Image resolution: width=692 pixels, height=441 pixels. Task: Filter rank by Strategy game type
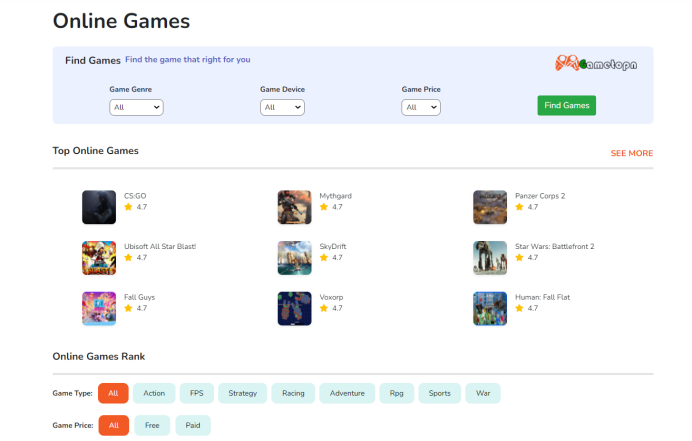243,393
